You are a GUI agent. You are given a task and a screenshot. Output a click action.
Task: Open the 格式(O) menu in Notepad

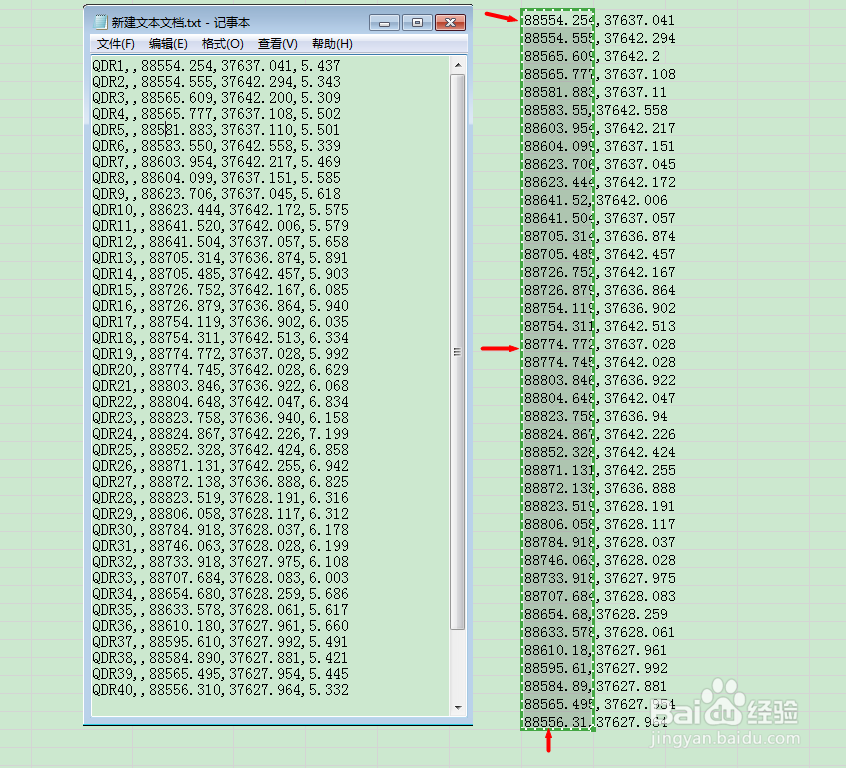click(x=222, y=44)
